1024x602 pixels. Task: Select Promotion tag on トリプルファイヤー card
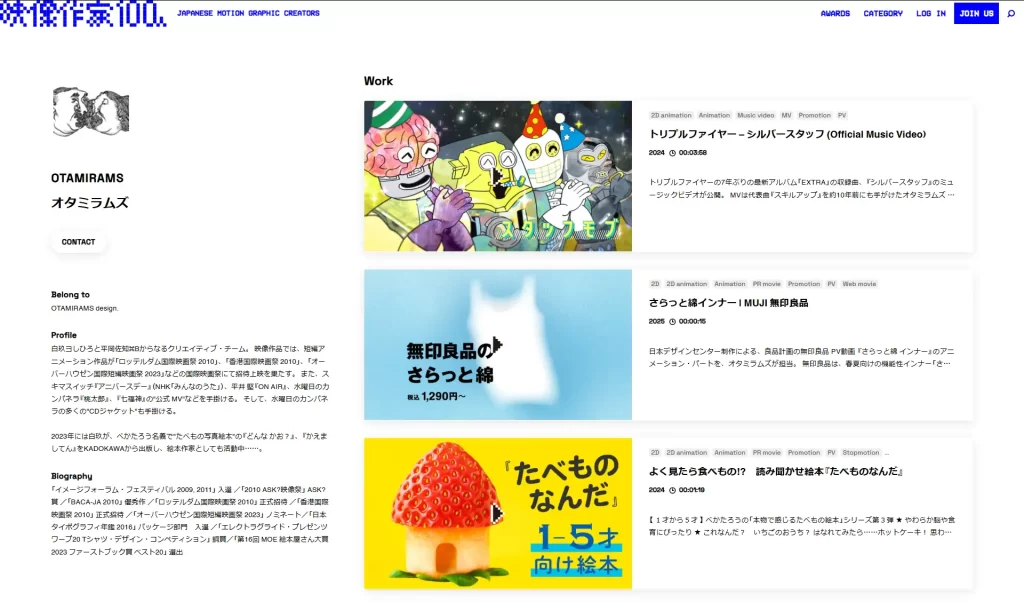(x=814, y=116)
